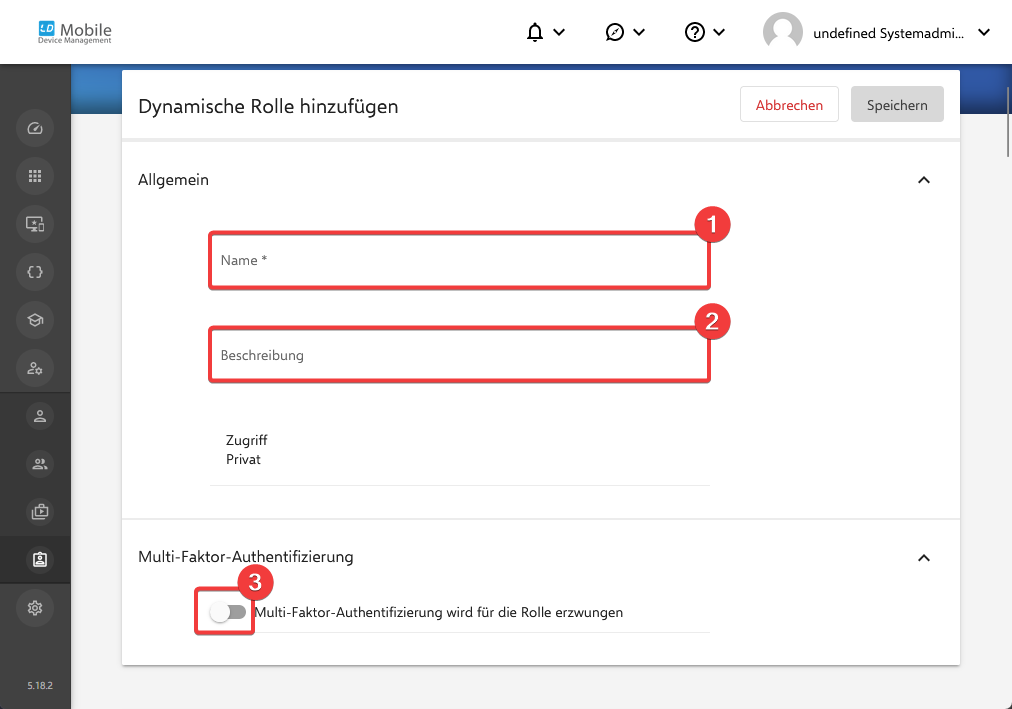Open the Systemadmin account dropdown chevron
The image size is (1012, 709).
[x=984, y=32]
